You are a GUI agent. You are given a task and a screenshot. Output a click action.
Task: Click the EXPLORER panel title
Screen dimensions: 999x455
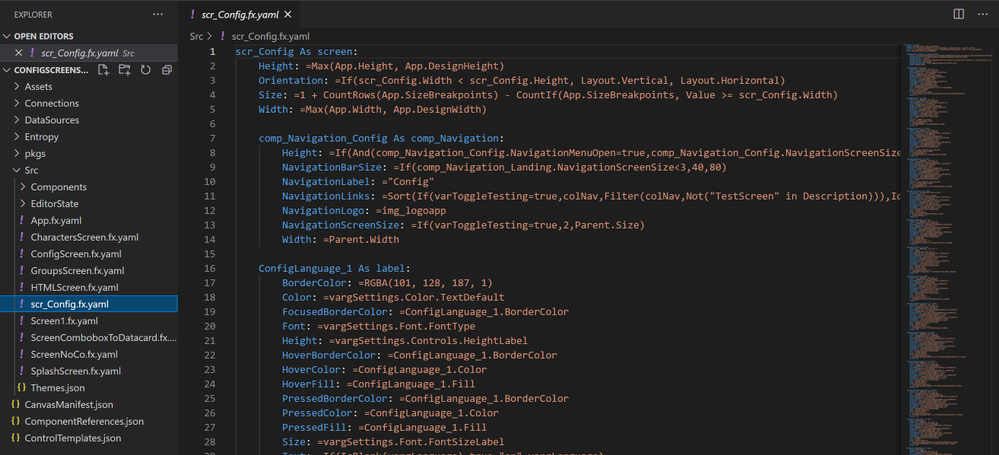coord(33,14)
